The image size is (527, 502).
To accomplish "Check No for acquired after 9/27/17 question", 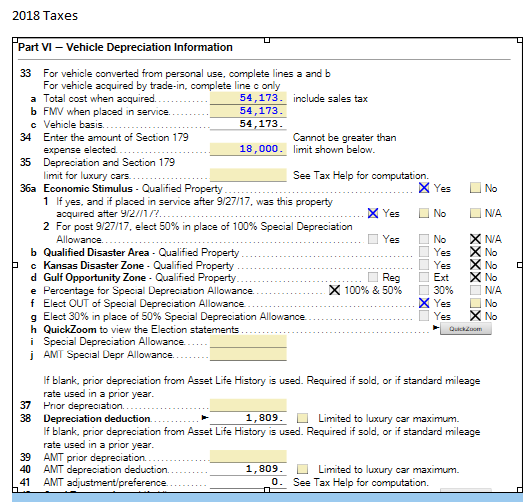I will (424, 213).
